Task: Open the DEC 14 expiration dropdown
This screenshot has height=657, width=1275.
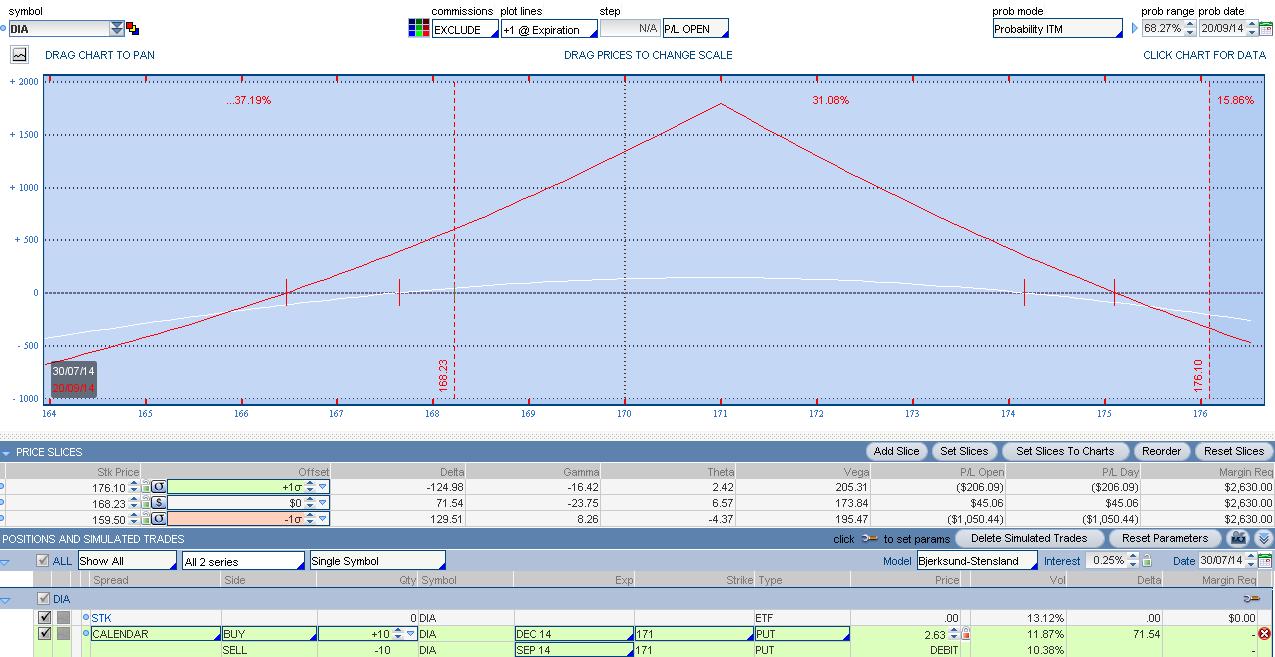Action: (x=574, y=634)
